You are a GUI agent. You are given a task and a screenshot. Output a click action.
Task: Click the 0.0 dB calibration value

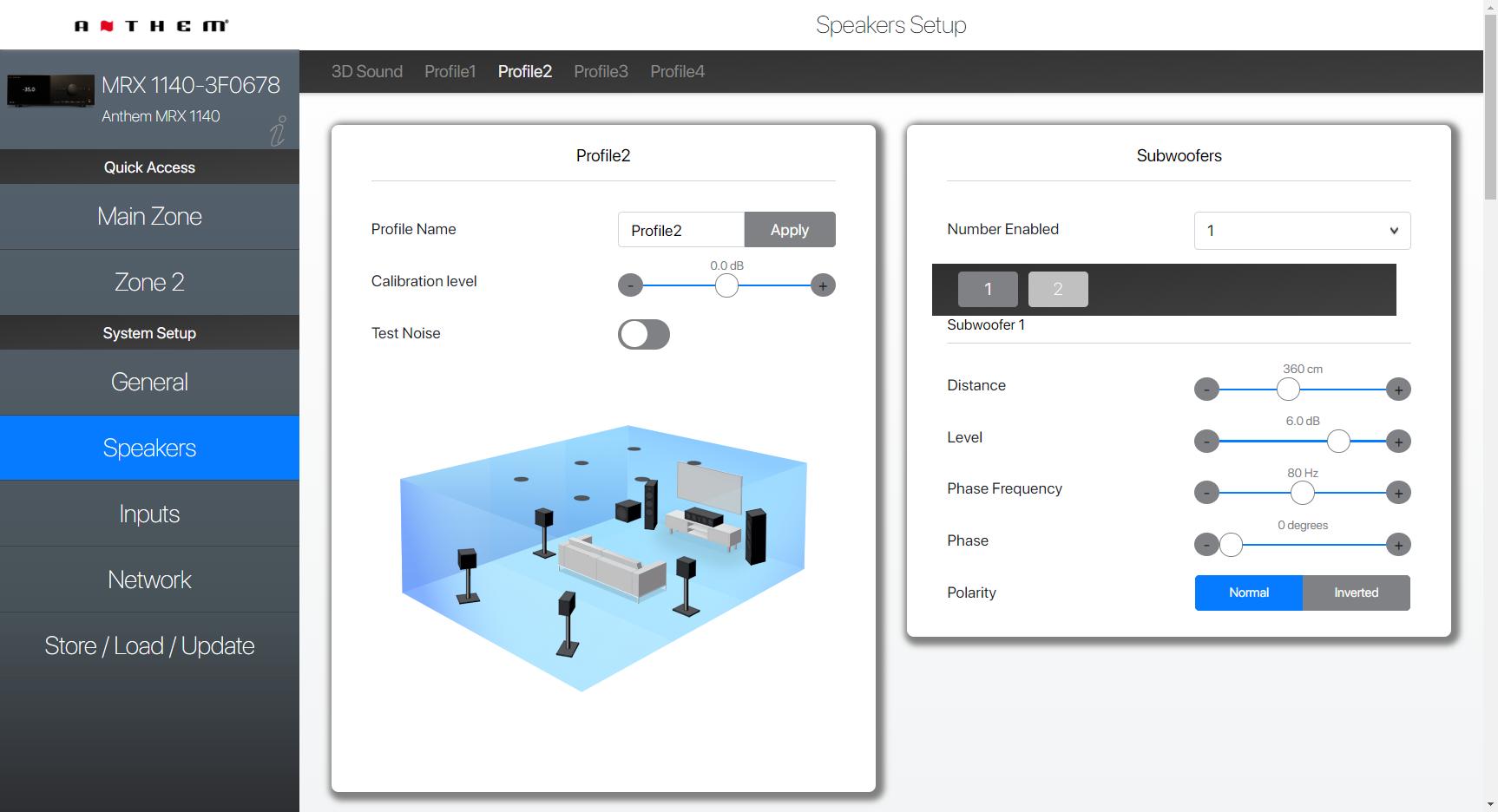726,266
